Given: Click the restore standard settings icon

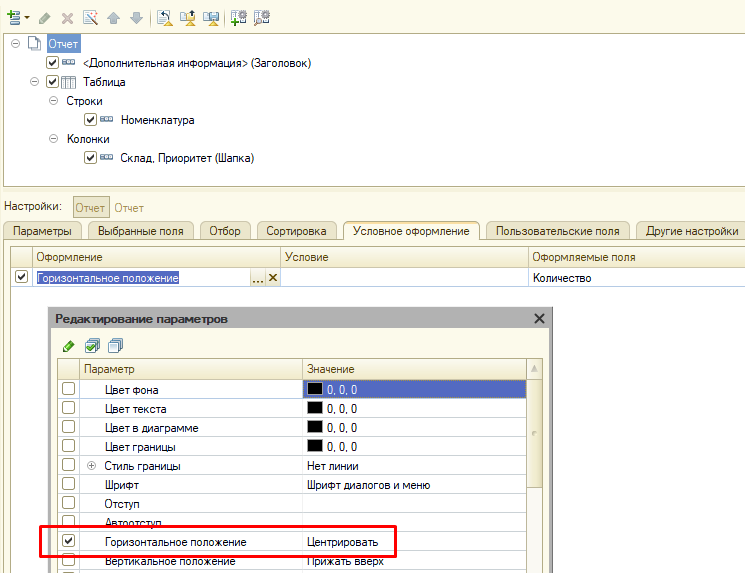Looking at the screenshot, I should tap(165, 18).
